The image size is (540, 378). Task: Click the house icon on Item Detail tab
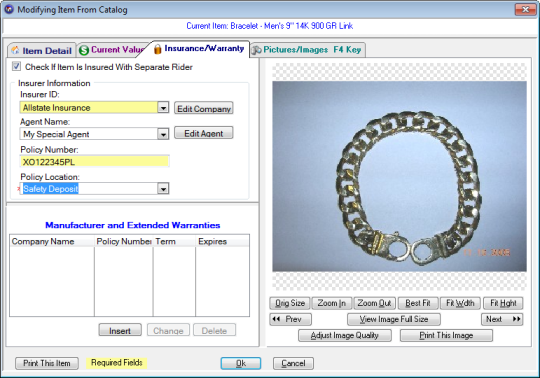click(15, 50)
